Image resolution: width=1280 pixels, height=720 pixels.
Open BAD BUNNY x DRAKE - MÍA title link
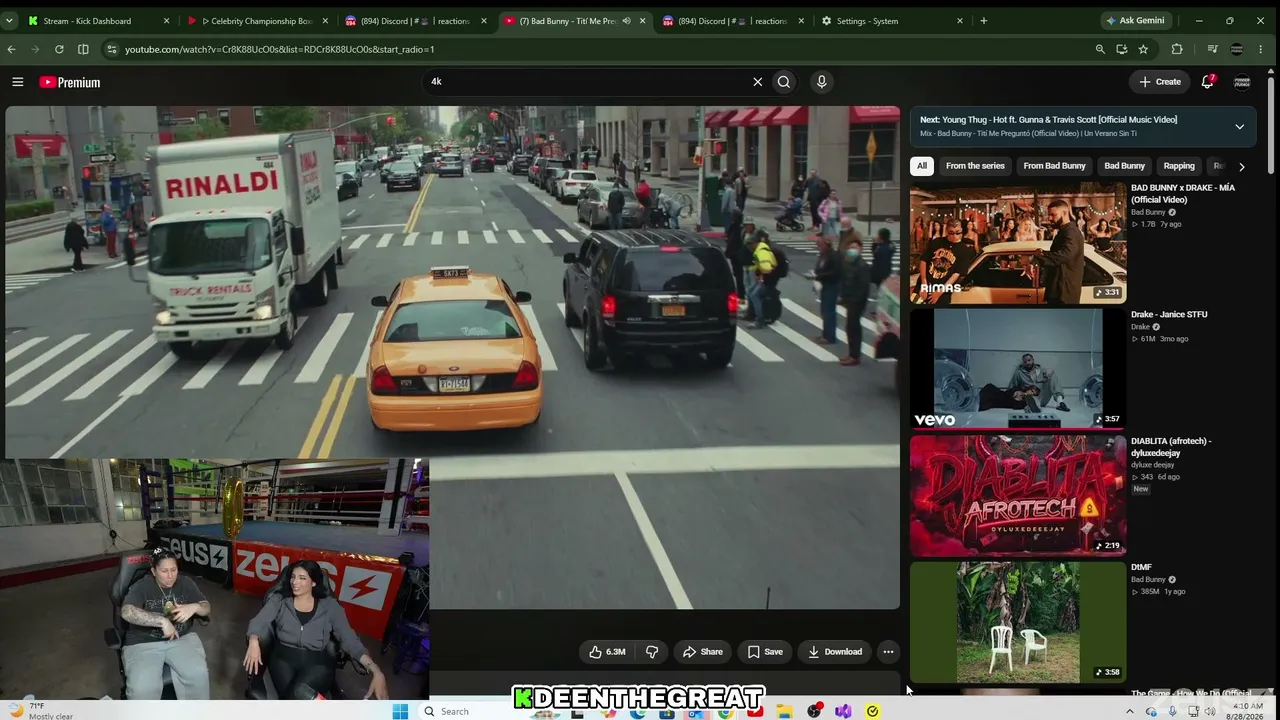(1183, 194)
